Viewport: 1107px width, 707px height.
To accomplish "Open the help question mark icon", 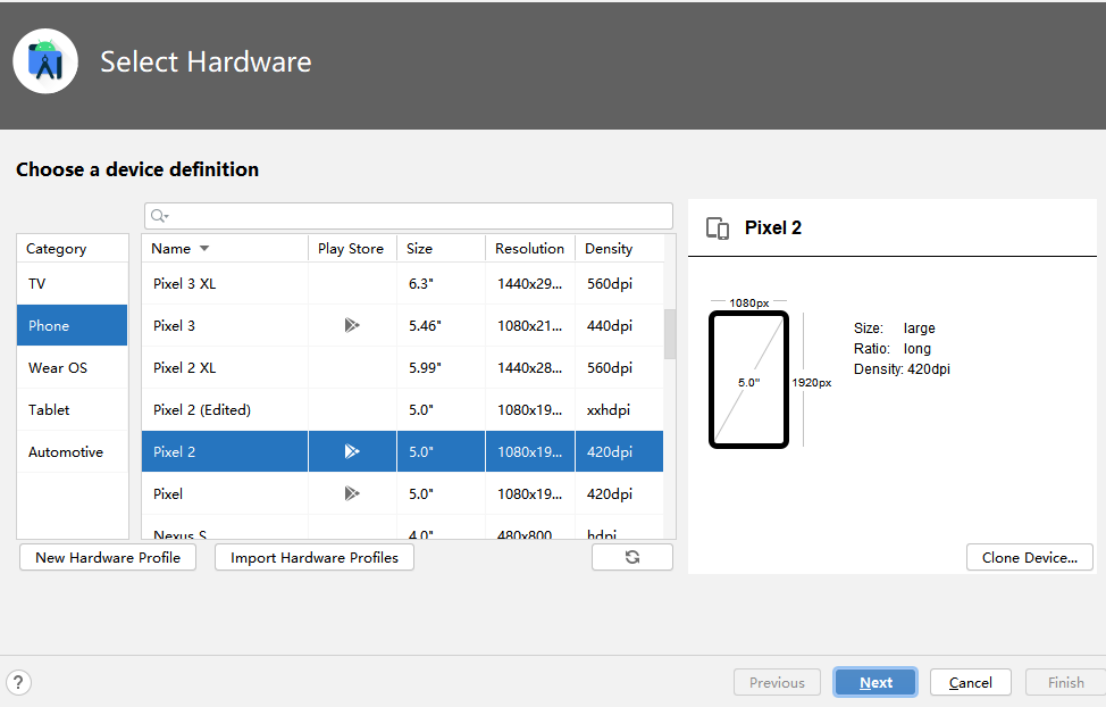I will pyautogui.click(x=18, y=682).
